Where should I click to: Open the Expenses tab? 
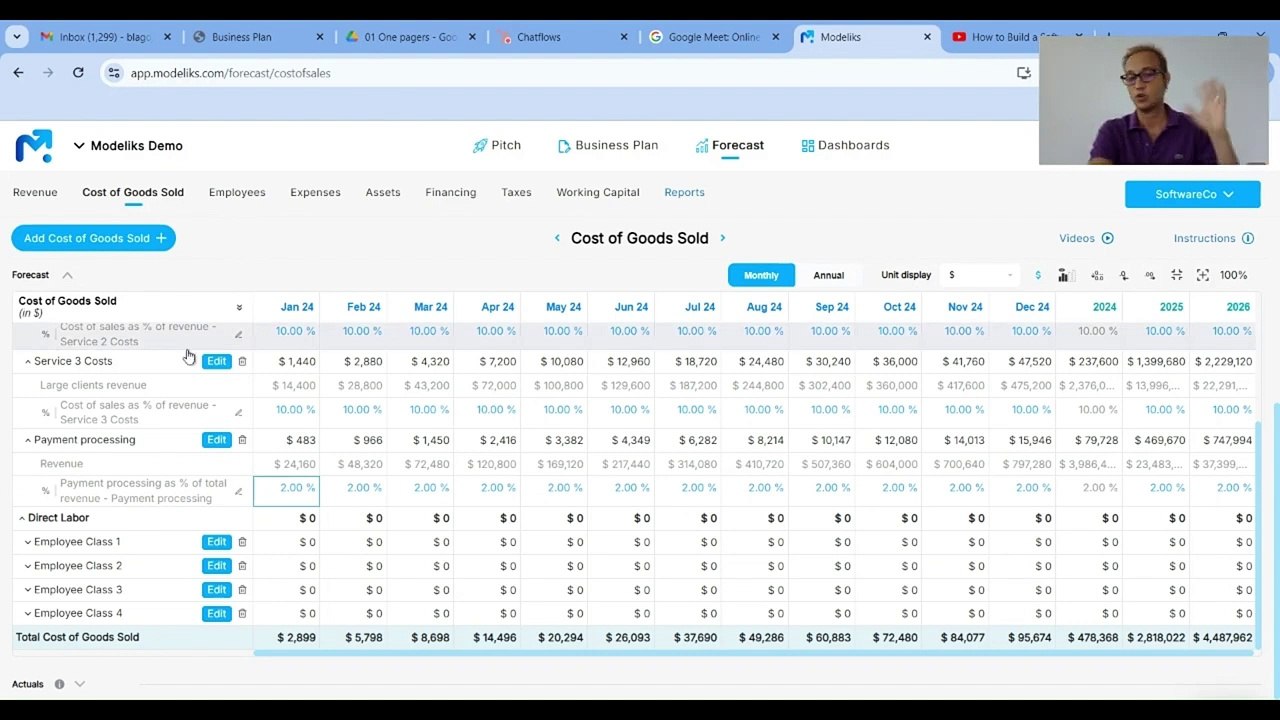coord(315,192)
